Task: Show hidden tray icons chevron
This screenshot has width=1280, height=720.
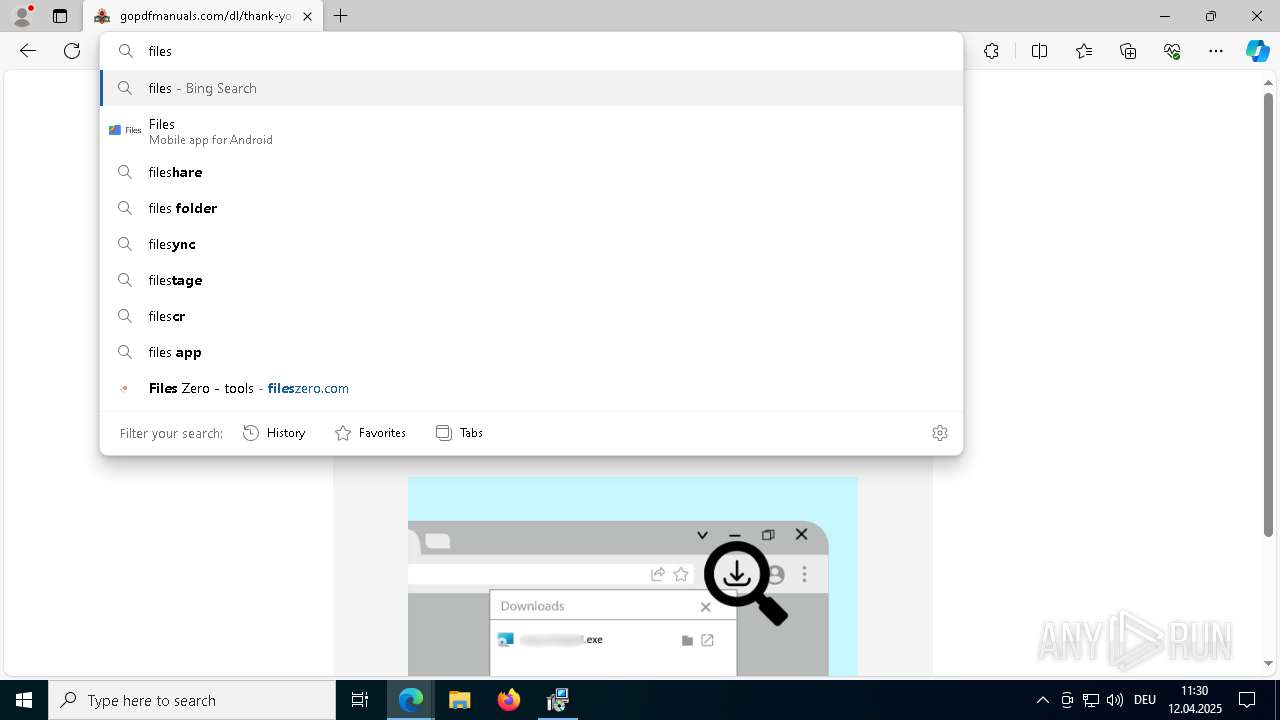Action: [1043, 700]
